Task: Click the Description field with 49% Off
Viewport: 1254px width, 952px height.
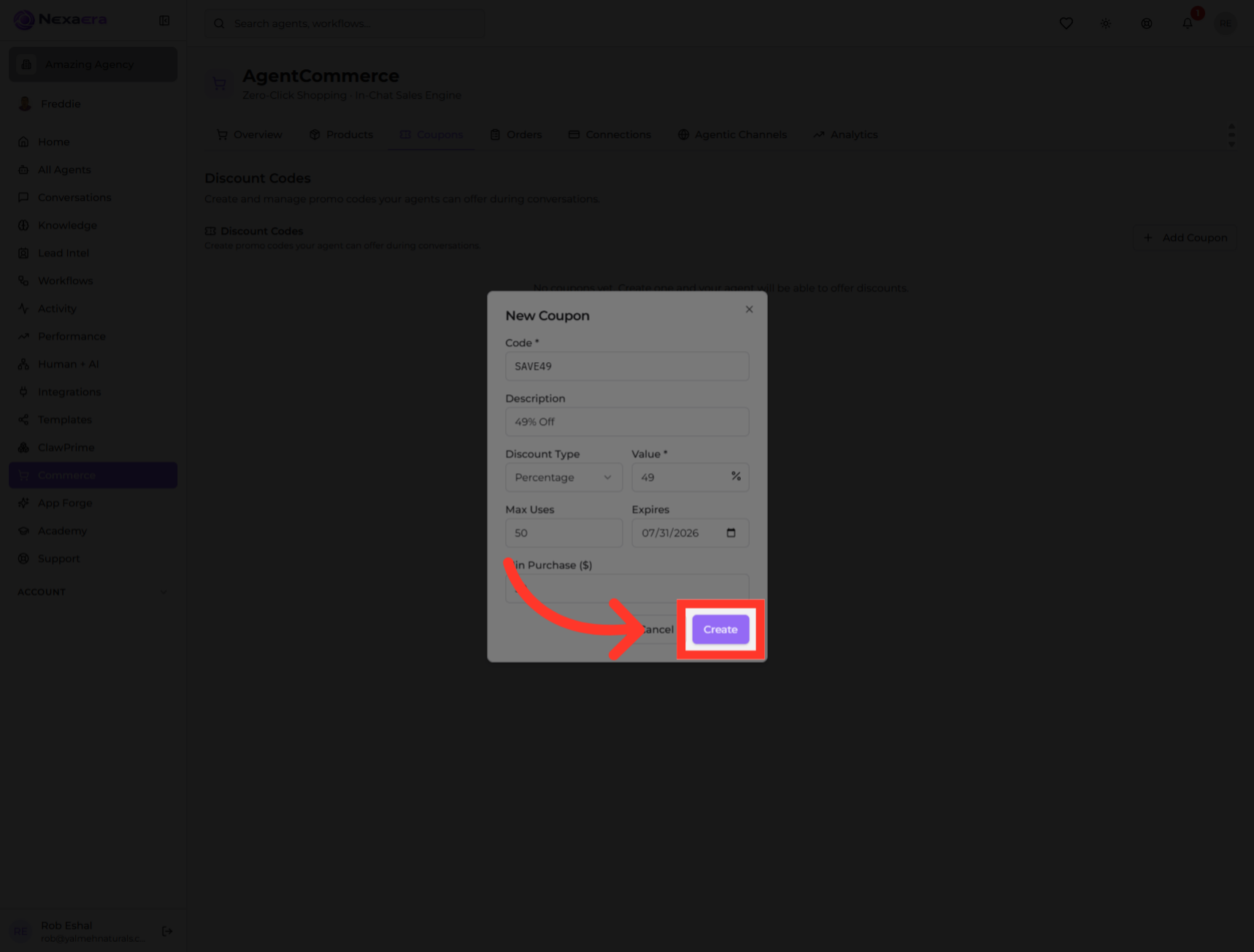Action: (x=627, y=422)
